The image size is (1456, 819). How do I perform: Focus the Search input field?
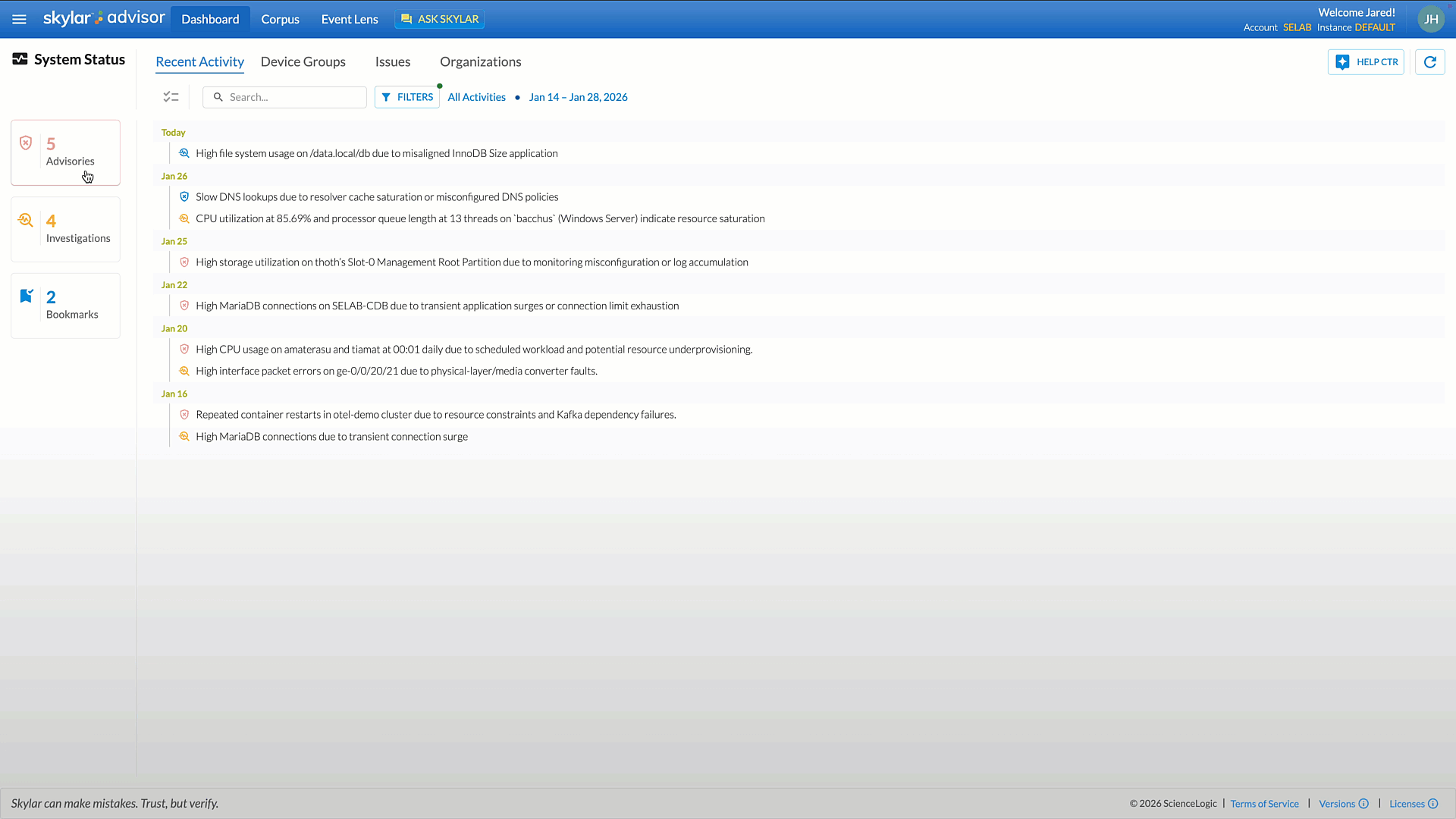coord(292,97)
